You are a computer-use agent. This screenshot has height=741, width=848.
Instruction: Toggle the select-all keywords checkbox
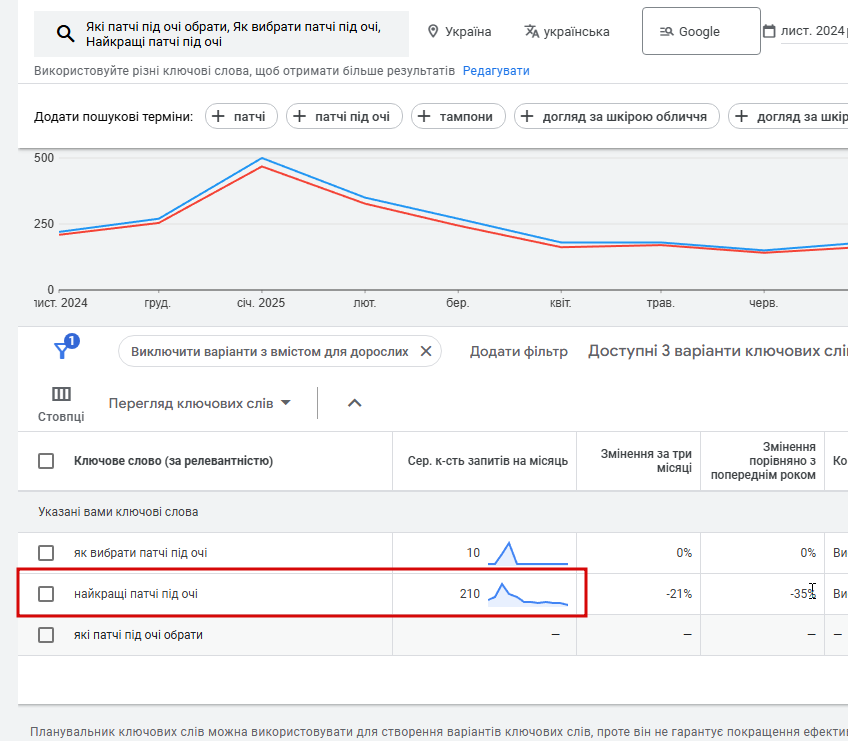(x=46, y=461)
